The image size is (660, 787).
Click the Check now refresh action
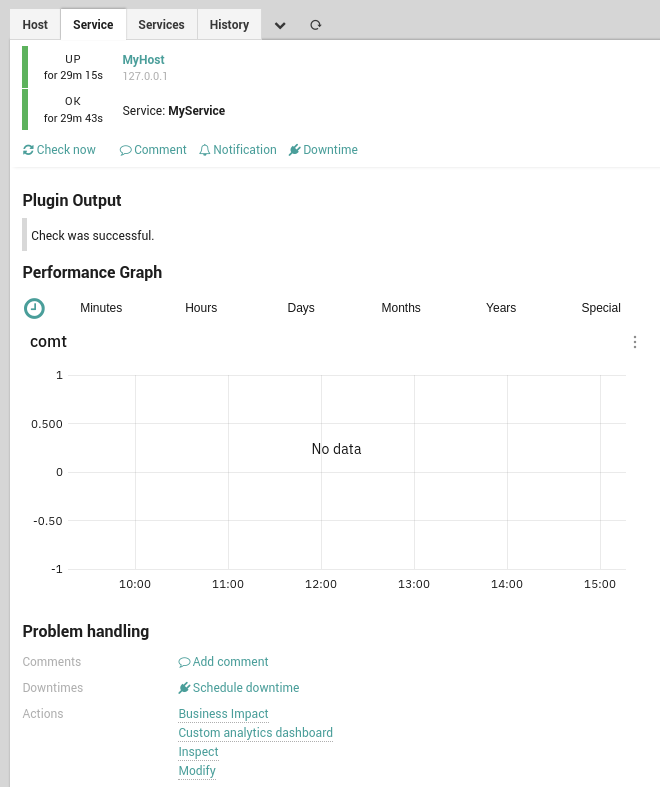(59, 150)
